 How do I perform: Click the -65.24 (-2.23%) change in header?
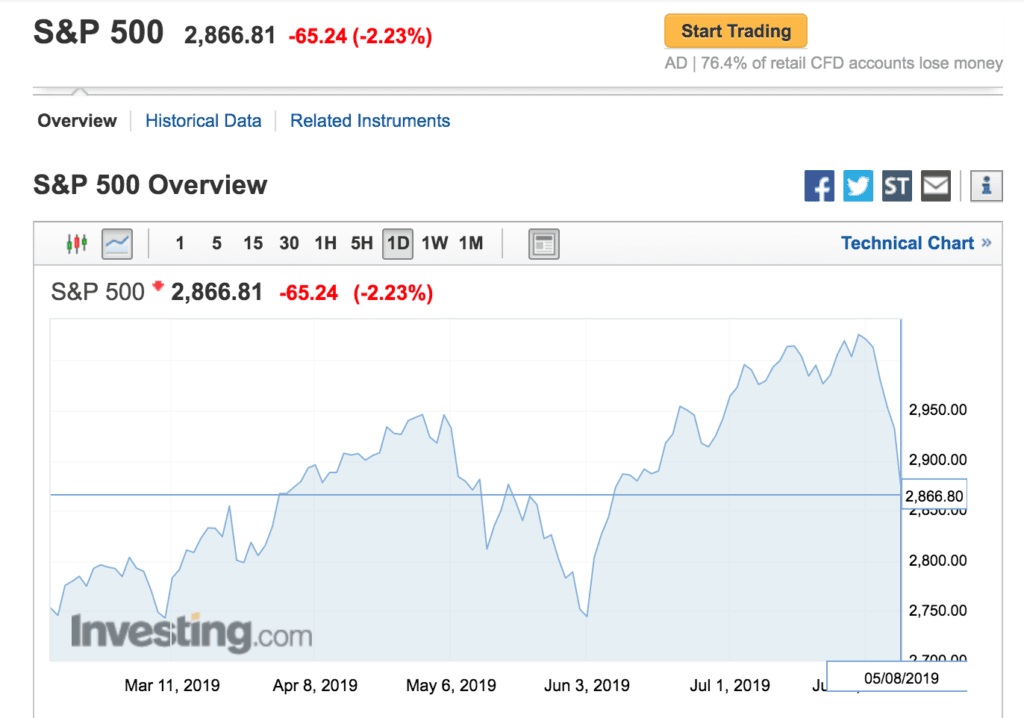click(x=360, y=36)
